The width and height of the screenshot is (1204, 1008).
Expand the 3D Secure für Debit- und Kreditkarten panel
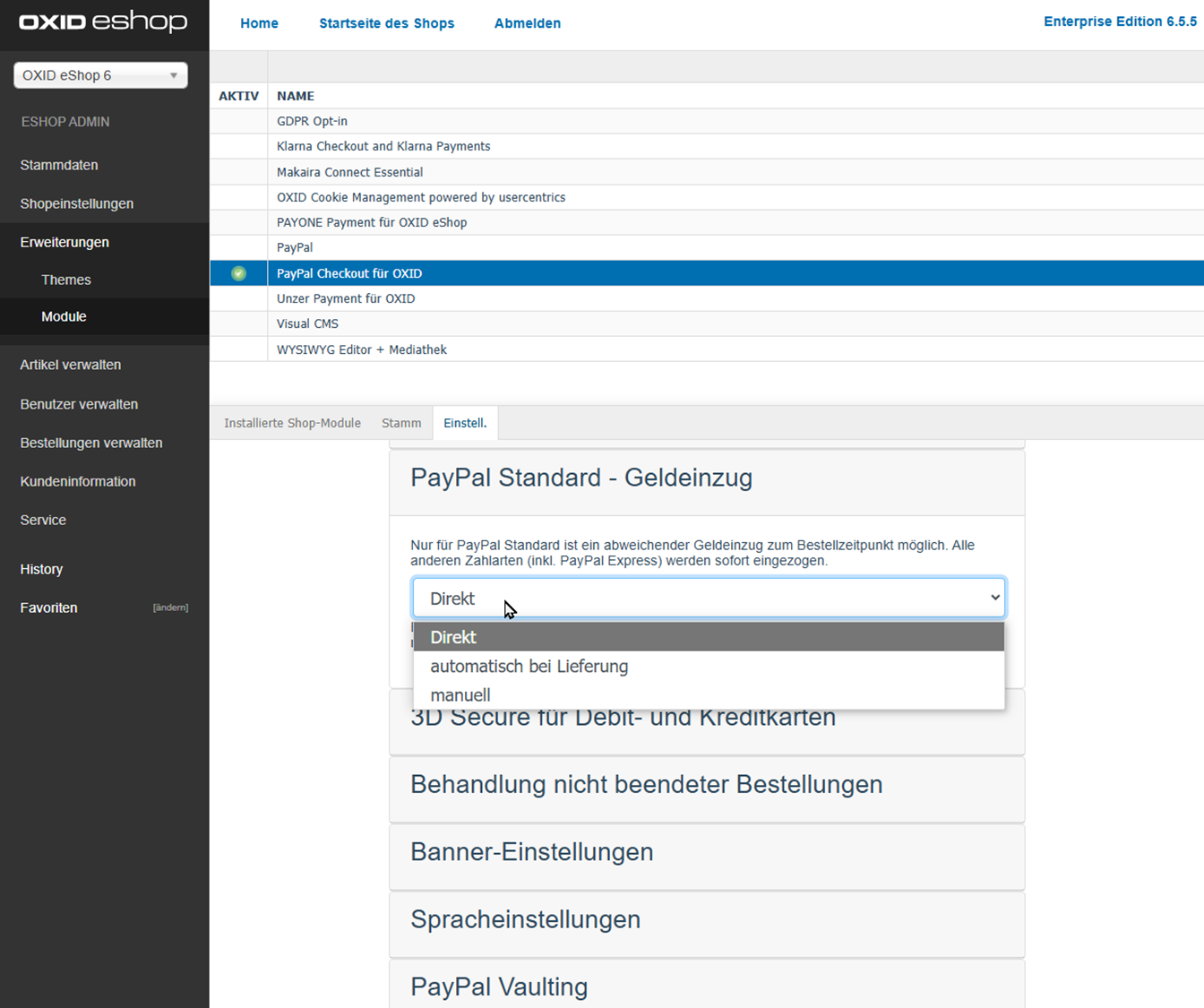click(623, 717)
